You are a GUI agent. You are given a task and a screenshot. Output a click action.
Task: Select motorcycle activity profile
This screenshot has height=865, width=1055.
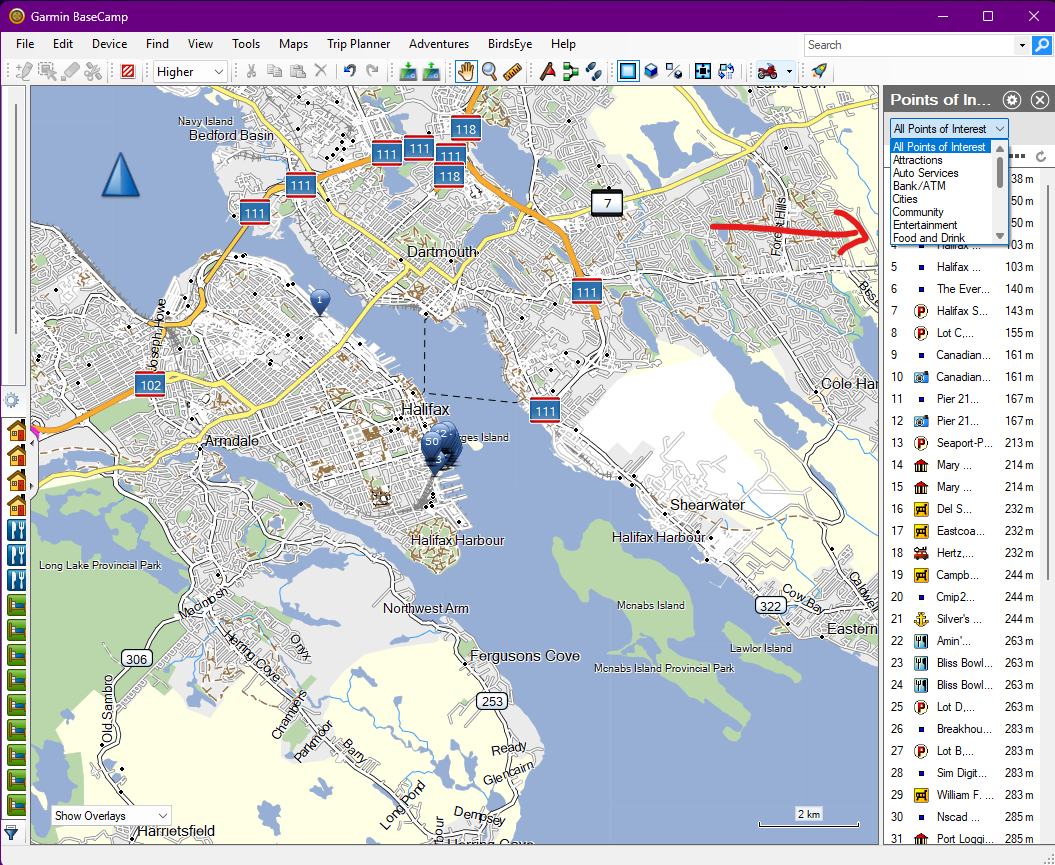tap(768, 71)
